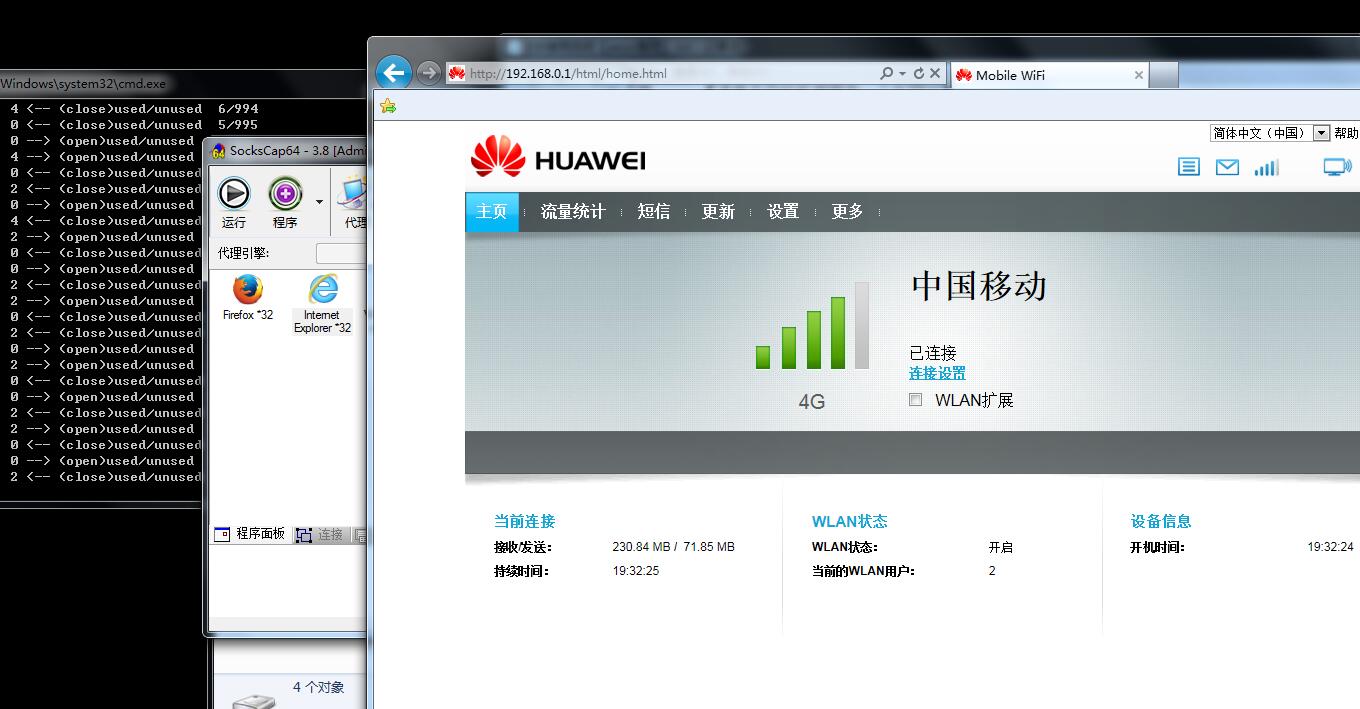Select the Internet Explorer *32 program icon
The height and width of the screenshot is (709, 1360).
pos(322,304)
